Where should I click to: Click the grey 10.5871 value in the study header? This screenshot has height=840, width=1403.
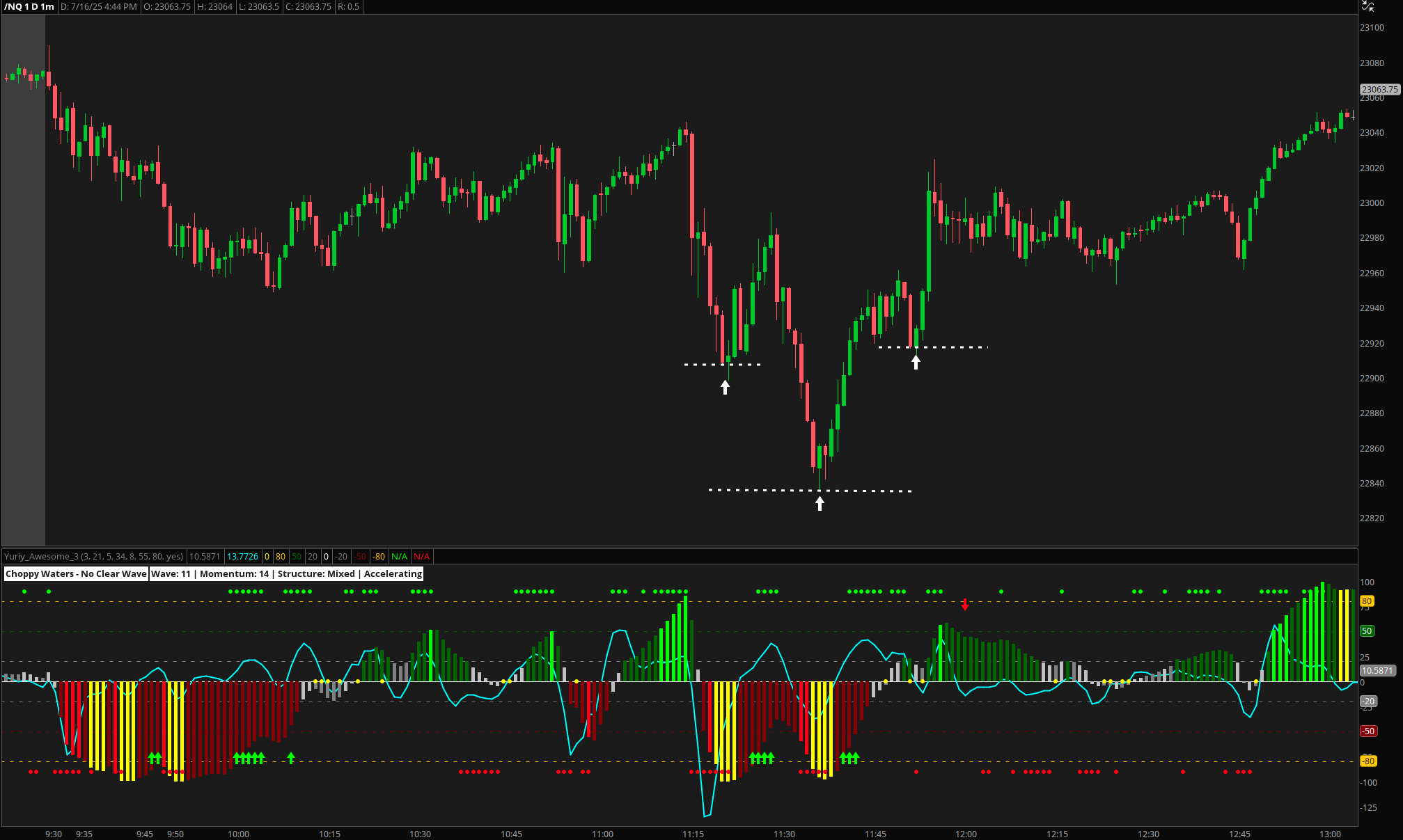[205, 556]
